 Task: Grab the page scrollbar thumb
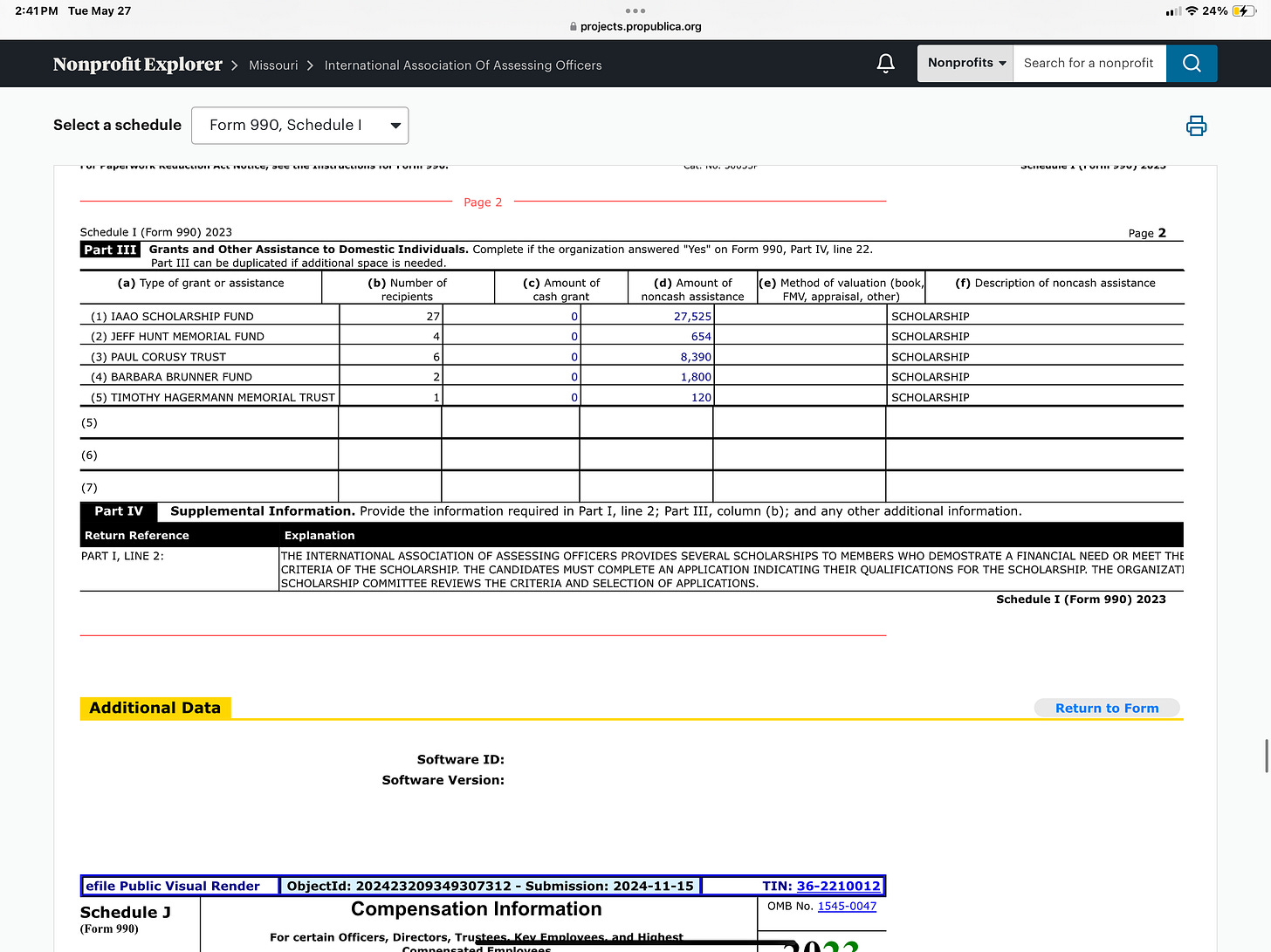tap(1267, 756)
